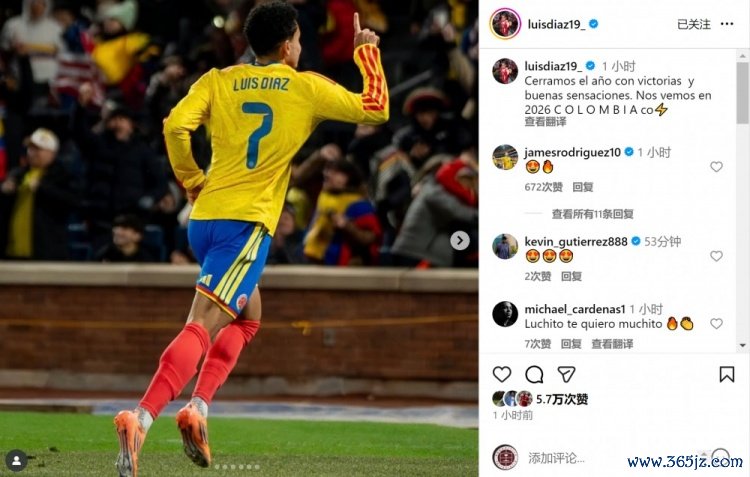This screenshot has height=477, width=750.
Task: Show translation of michael_cardenas1's comment
Action: tap(612, 344)
